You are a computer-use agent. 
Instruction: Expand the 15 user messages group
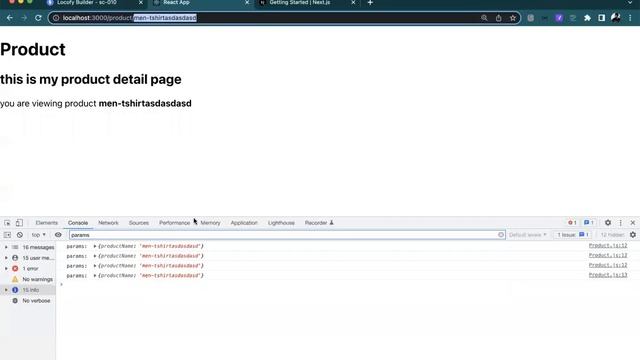click(x=6, y=258)
